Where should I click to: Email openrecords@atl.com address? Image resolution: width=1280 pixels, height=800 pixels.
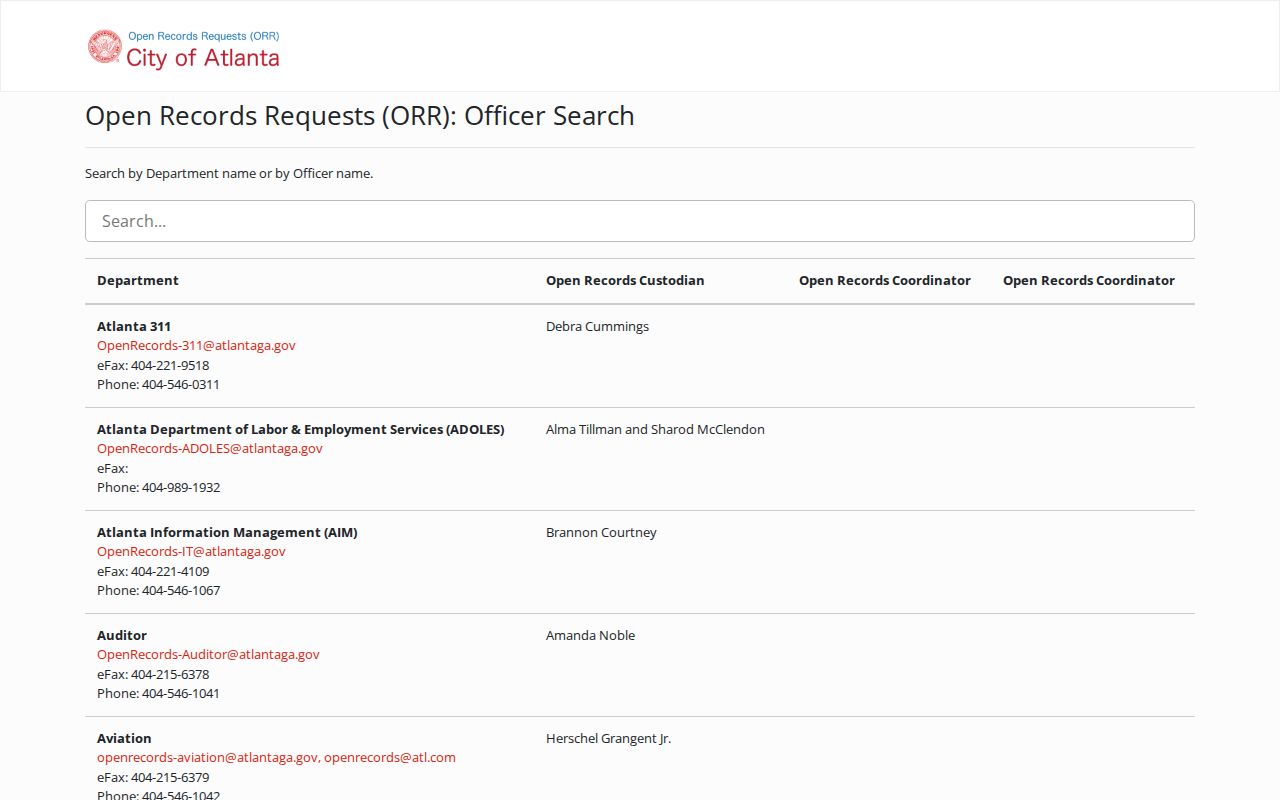point(390,757)
